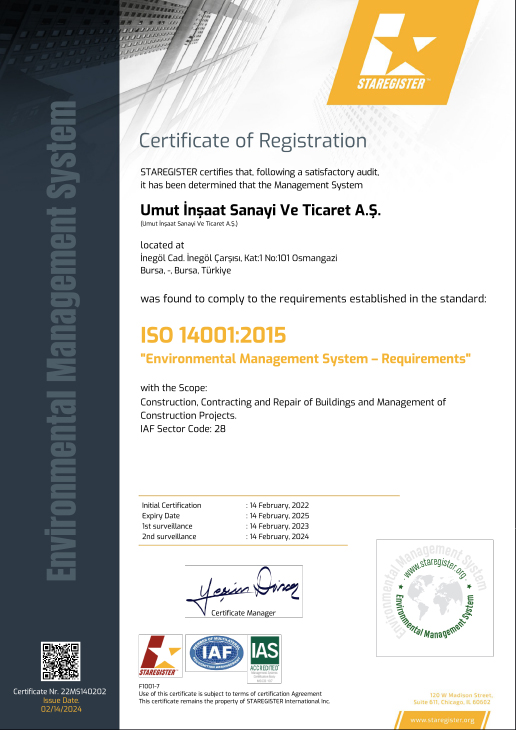Click 'This certificate remains the property of STAREGISTER' line

coord(234,701)
